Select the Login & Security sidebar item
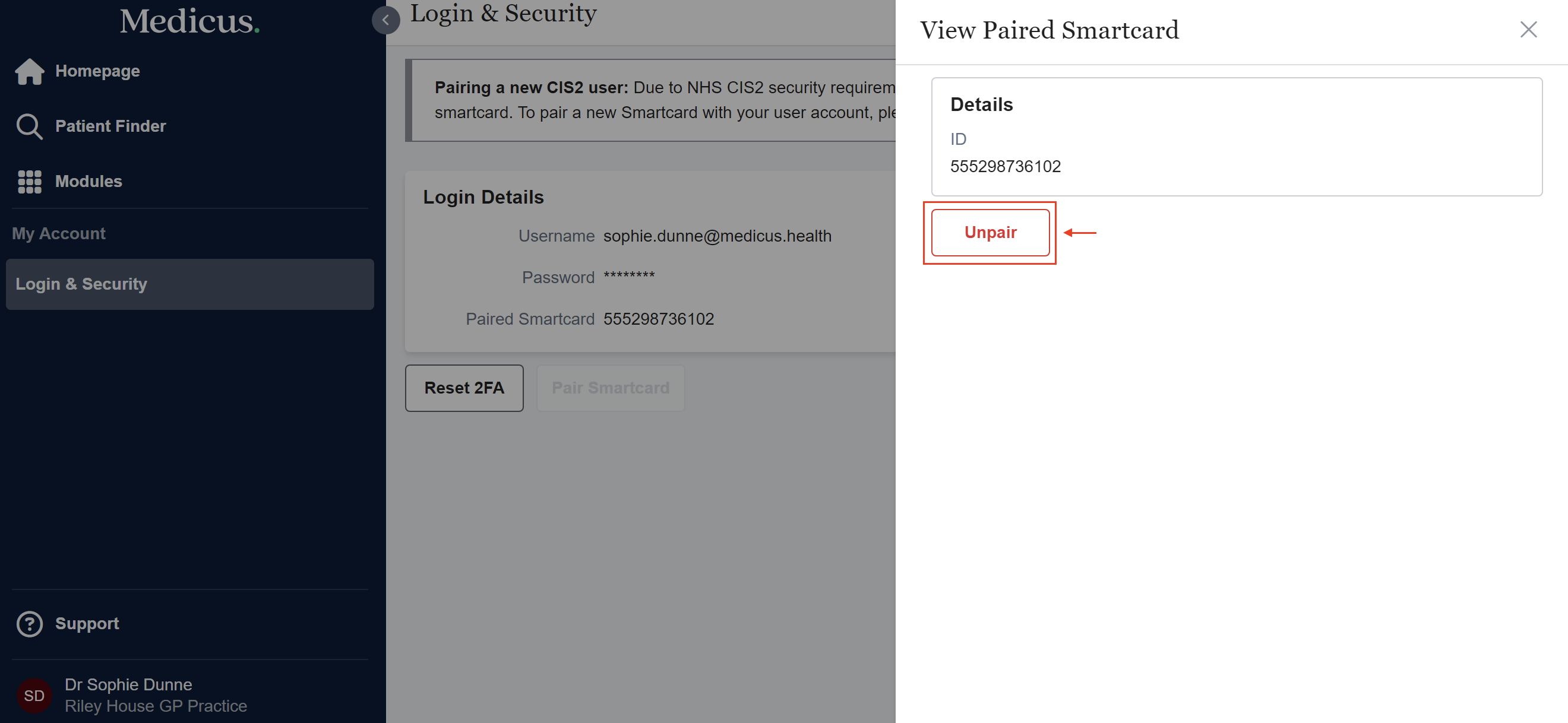 (189, 284)
